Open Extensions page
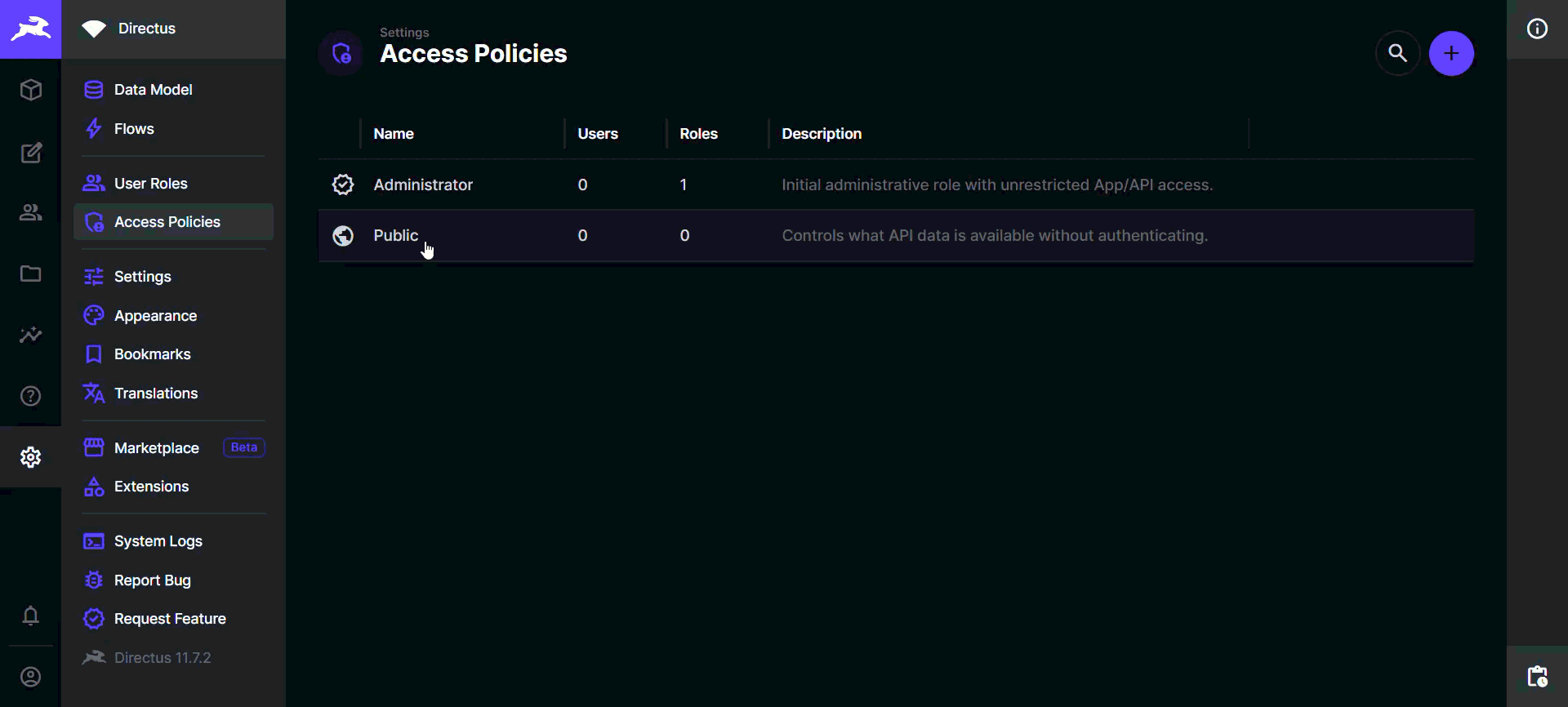The width and height of the screenshot is (1568, 707). coord(173,487)
